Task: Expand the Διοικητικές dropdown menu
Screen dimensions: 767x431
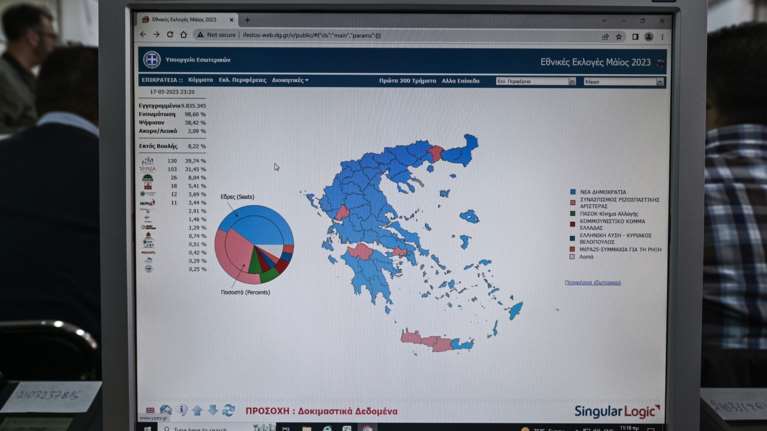Action: point(290,80)
